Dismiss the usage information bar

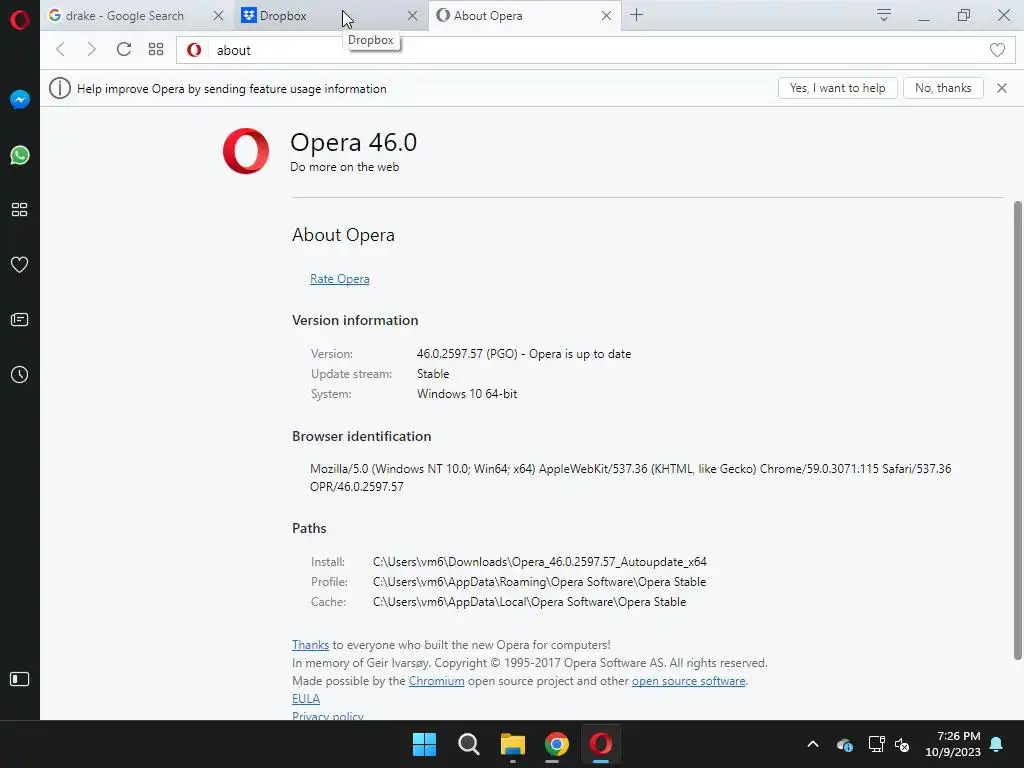coord(1001,88)
